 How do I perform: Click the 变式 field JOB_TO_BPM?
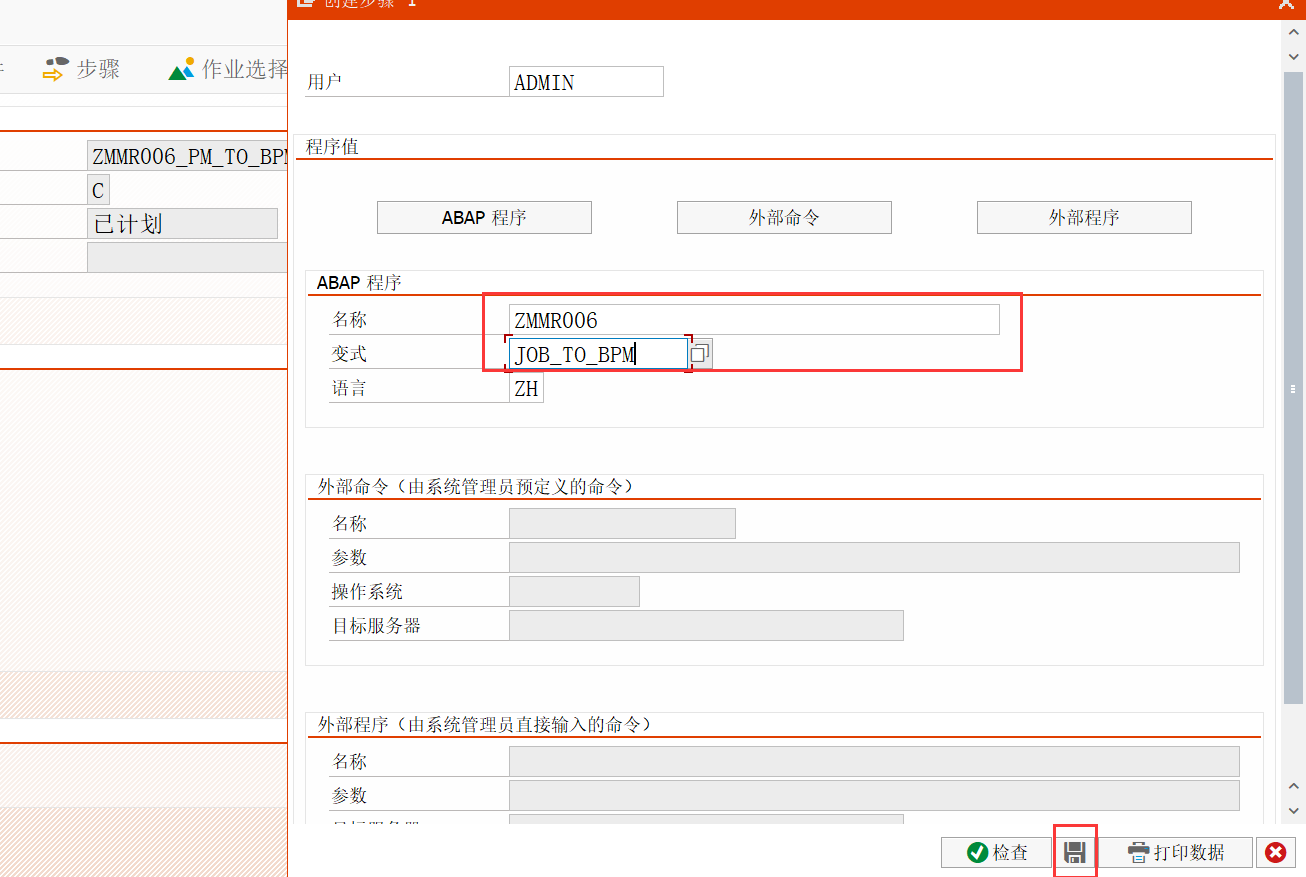(598, 354)
